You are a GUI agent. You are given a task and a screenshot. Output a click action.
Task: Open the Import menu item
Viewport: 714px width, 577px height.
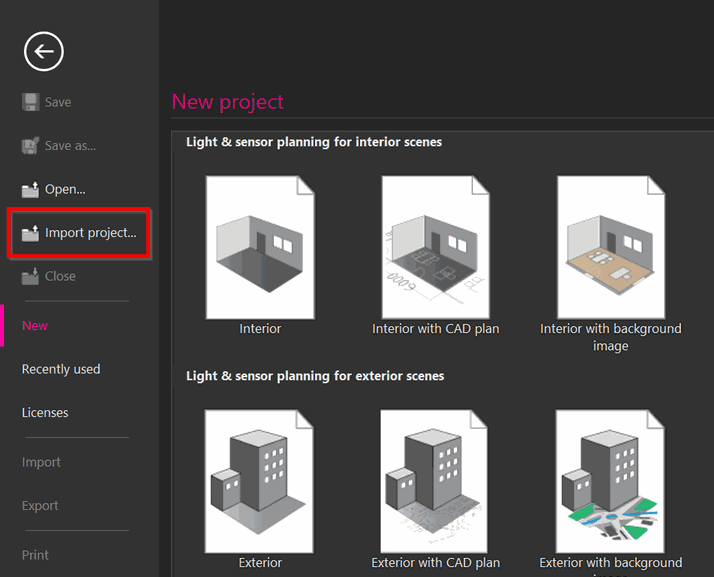(x=41, y=462)
